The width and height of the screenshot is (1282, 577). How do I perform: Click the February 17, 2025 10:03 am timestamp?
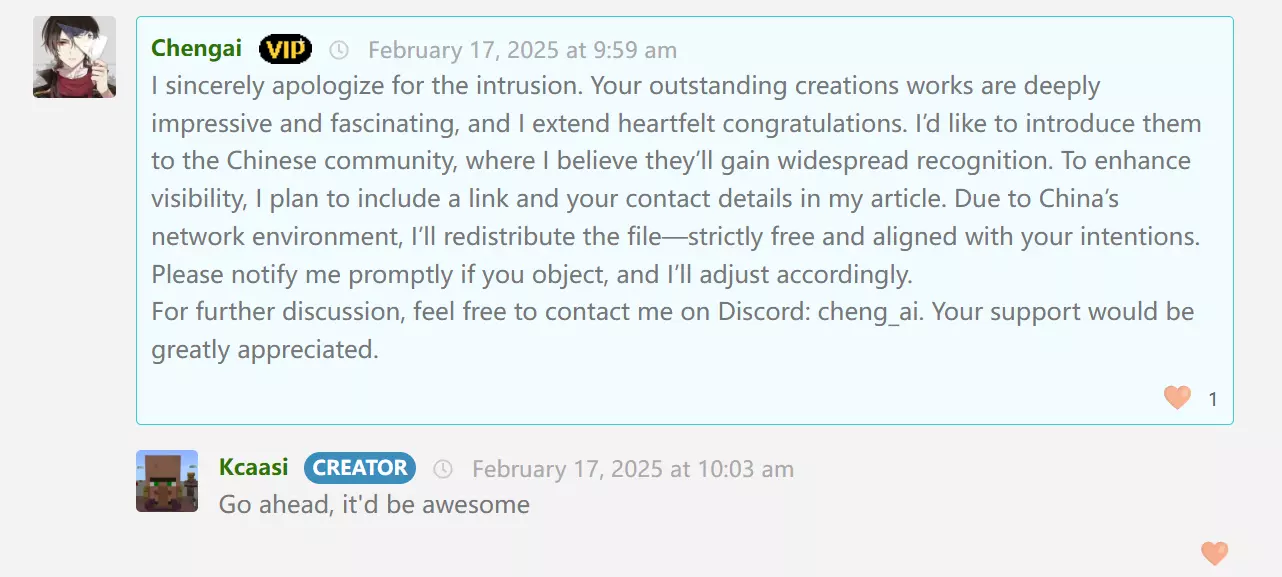[633, 469]
